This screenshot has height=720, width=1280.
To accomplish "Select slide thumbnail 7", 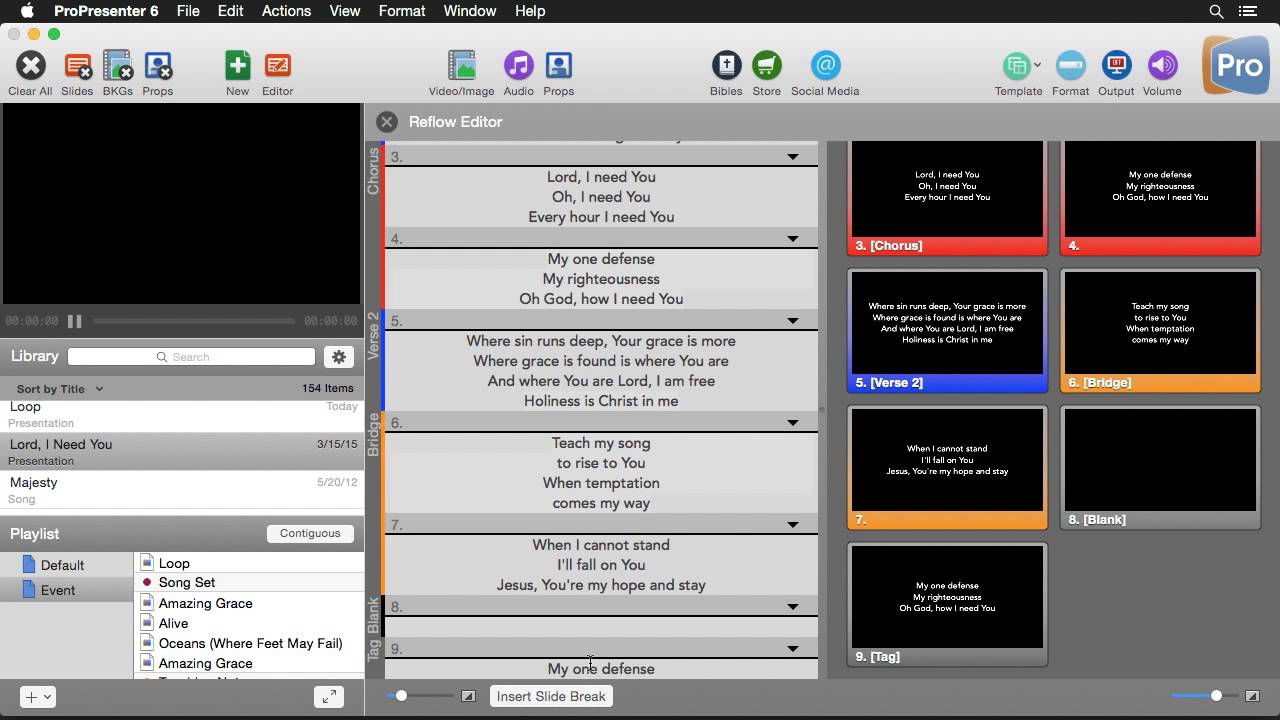I will coord(947,468).
